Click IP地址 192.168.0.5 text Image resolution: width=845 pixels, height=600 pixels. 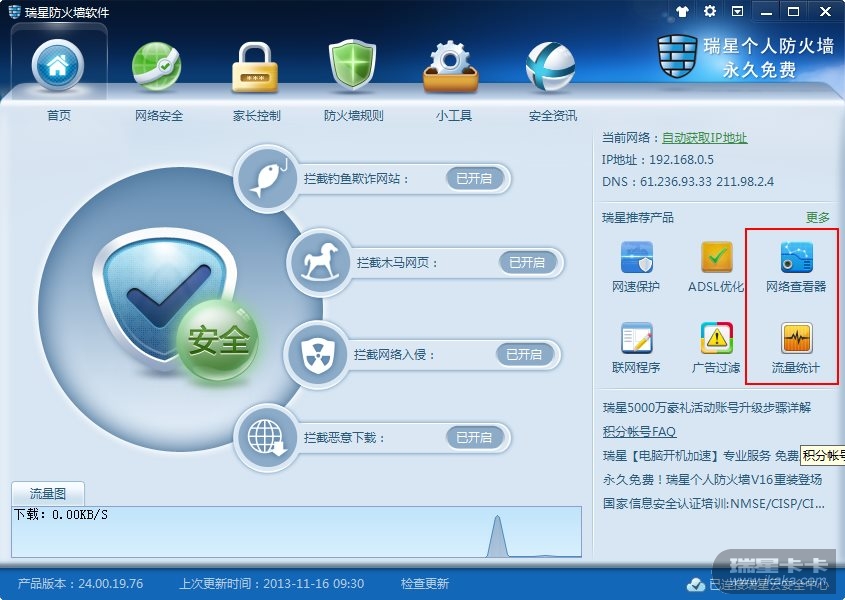click(x=657, y=160)
